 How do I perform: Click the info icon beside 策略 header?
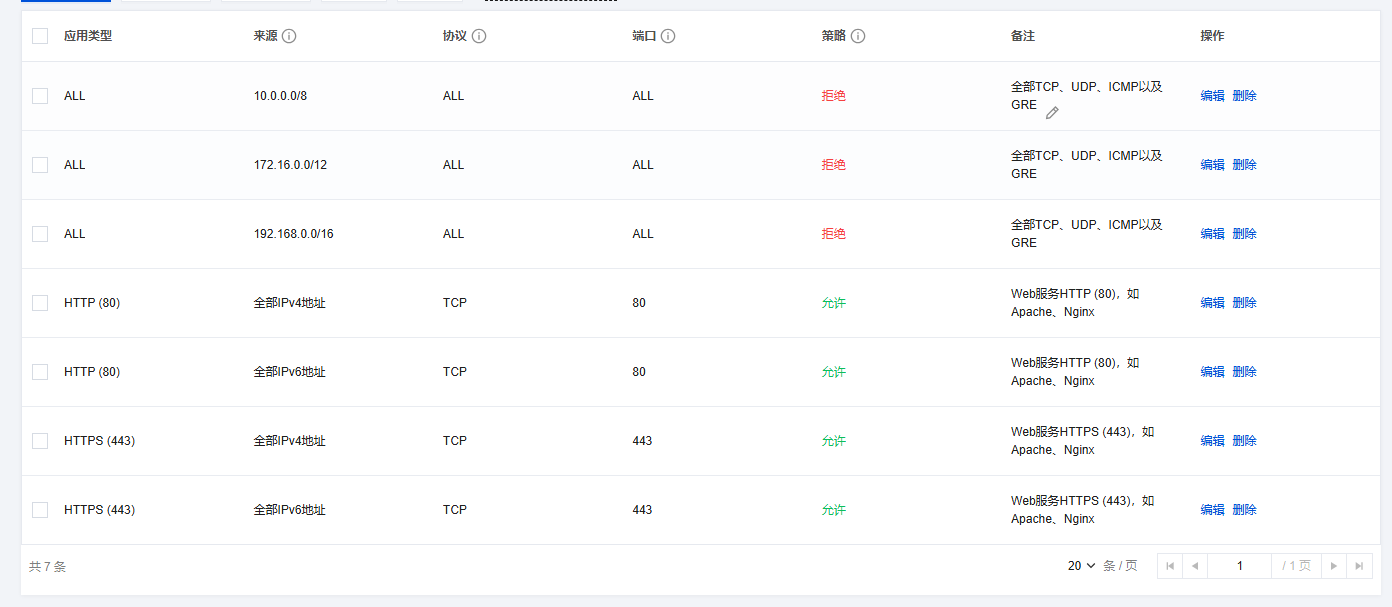click(x=858, y=36)
